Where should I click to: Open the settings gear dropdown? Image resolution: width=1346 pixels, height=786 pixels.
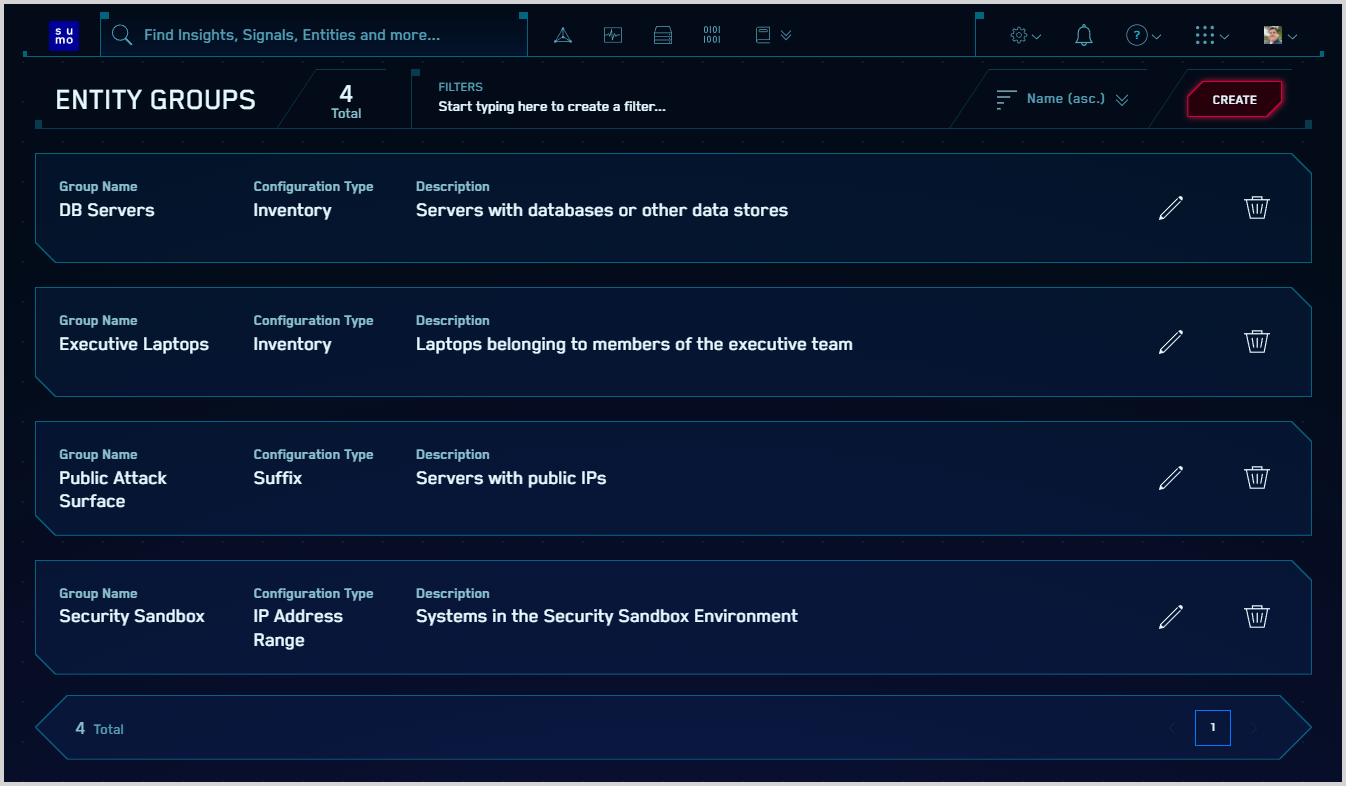(1025, 36)
